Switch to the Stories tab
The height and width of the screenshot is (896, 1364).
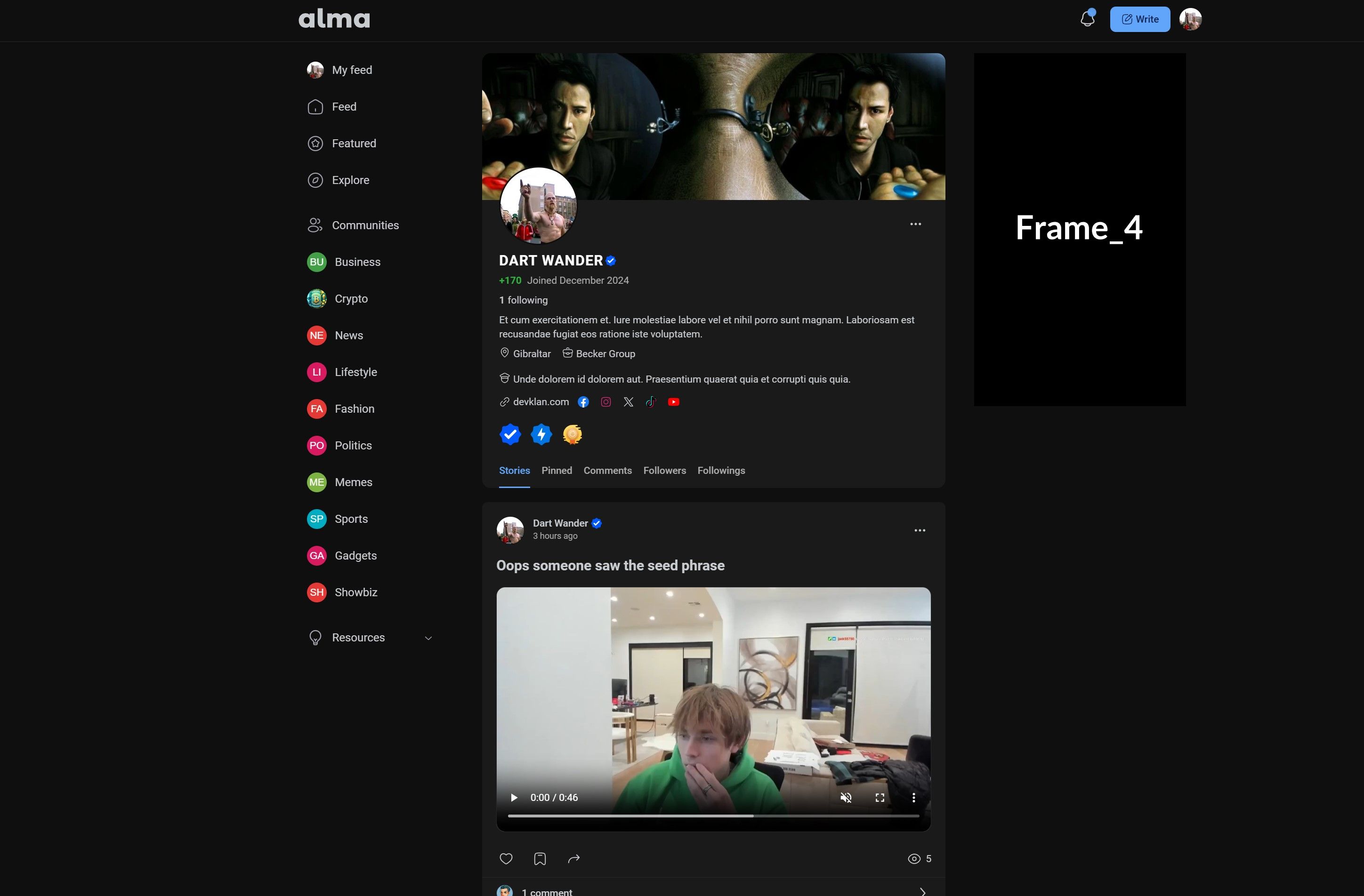pos(514,470)
